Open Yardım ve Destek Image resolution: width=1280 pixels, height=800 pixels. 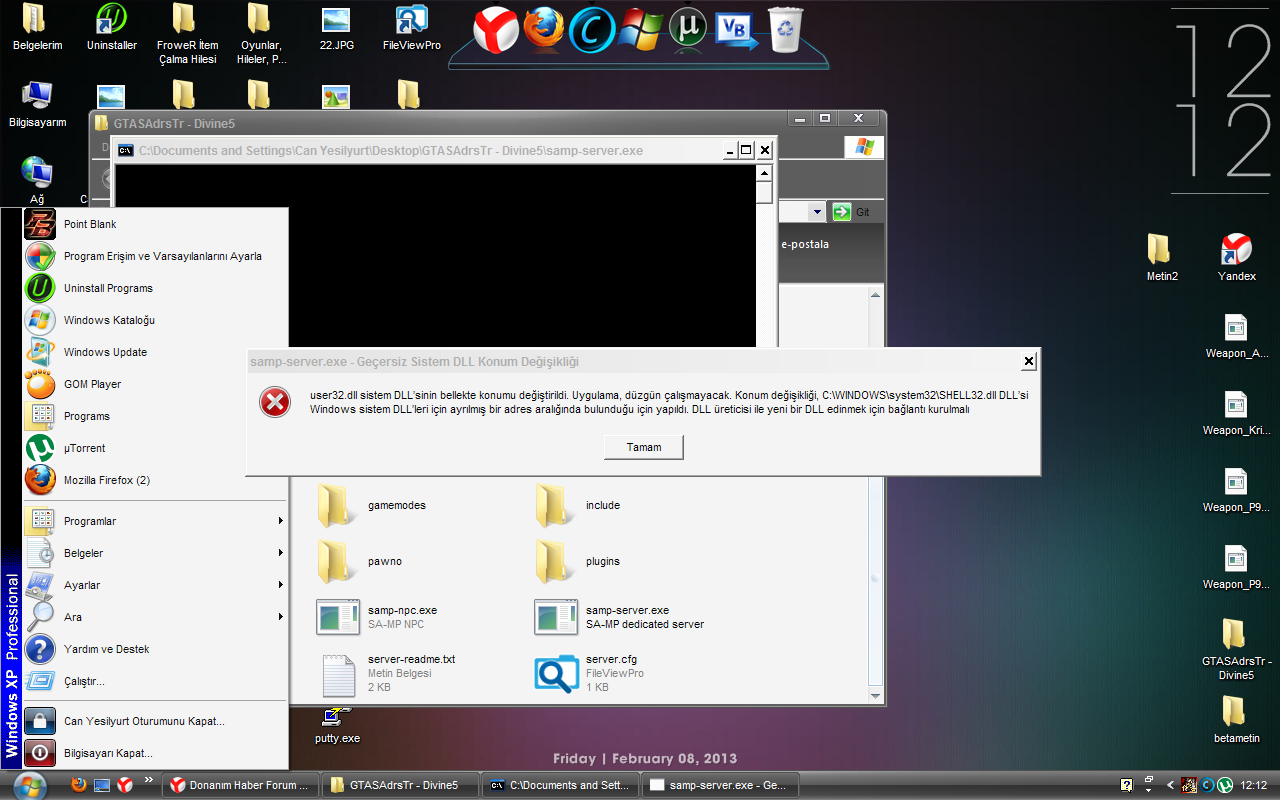155,649
